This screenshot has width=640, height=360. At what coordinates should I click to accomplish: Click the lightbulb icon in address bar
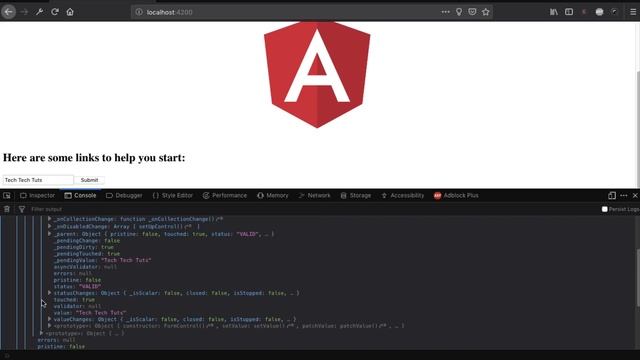tap(459, 12)
